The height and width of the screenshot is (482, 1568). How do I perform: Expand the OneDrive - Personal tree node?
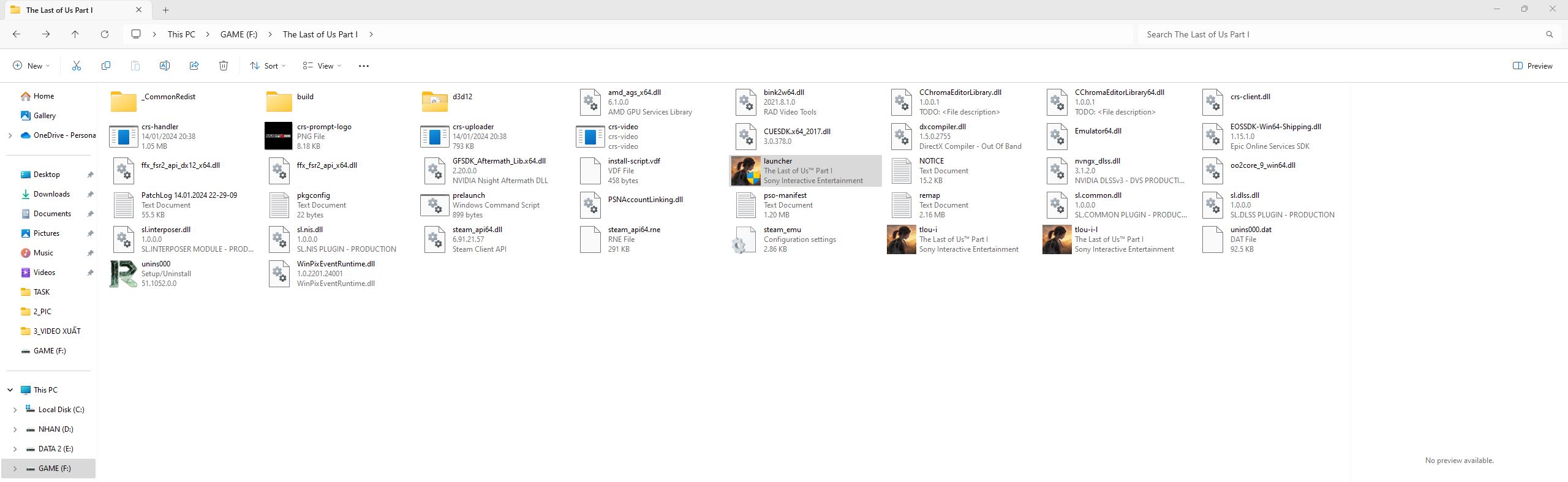tap(10, 135)
